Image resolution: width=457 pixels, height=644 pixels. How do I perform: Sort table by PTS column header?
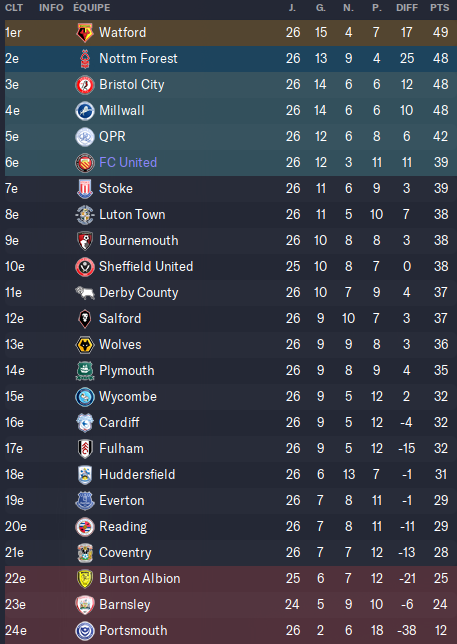coord(439,8)
